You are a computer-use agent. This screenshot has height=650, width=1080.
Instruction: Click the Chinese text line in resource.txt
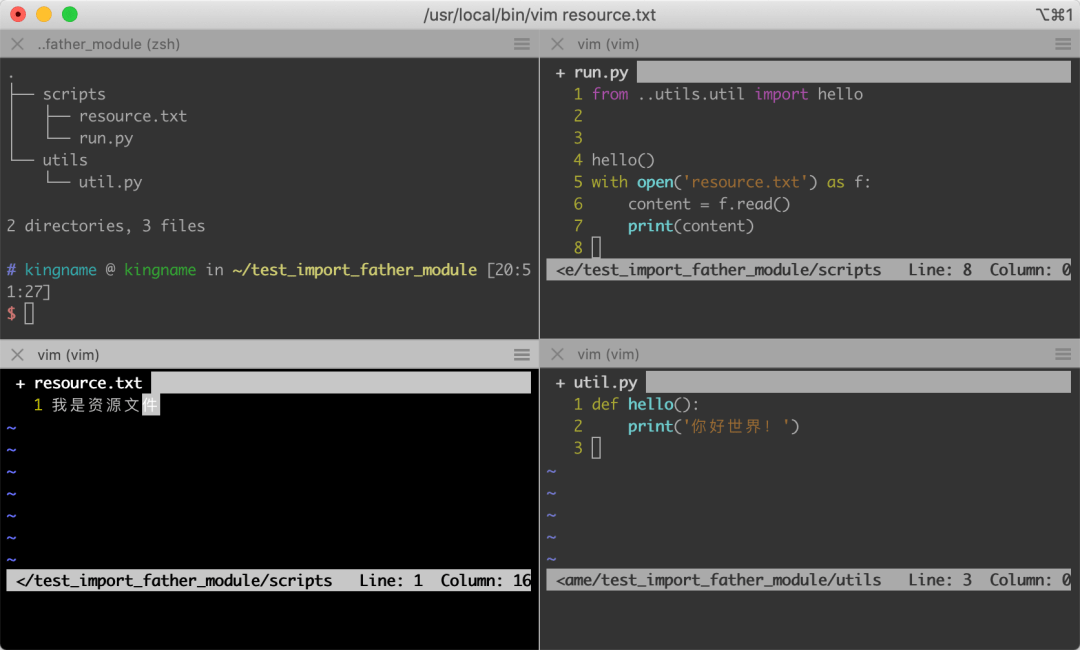[x=105, y=405]
